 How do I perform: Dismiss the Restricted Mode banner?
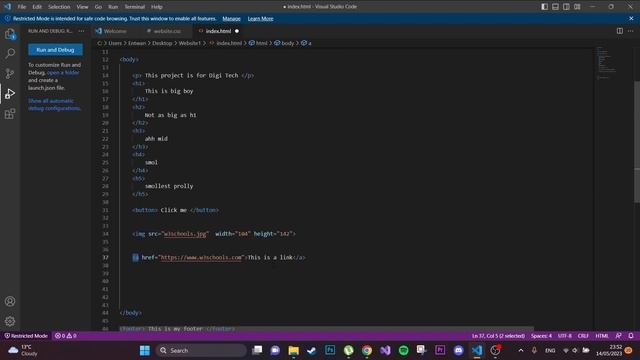click(631, 18)
